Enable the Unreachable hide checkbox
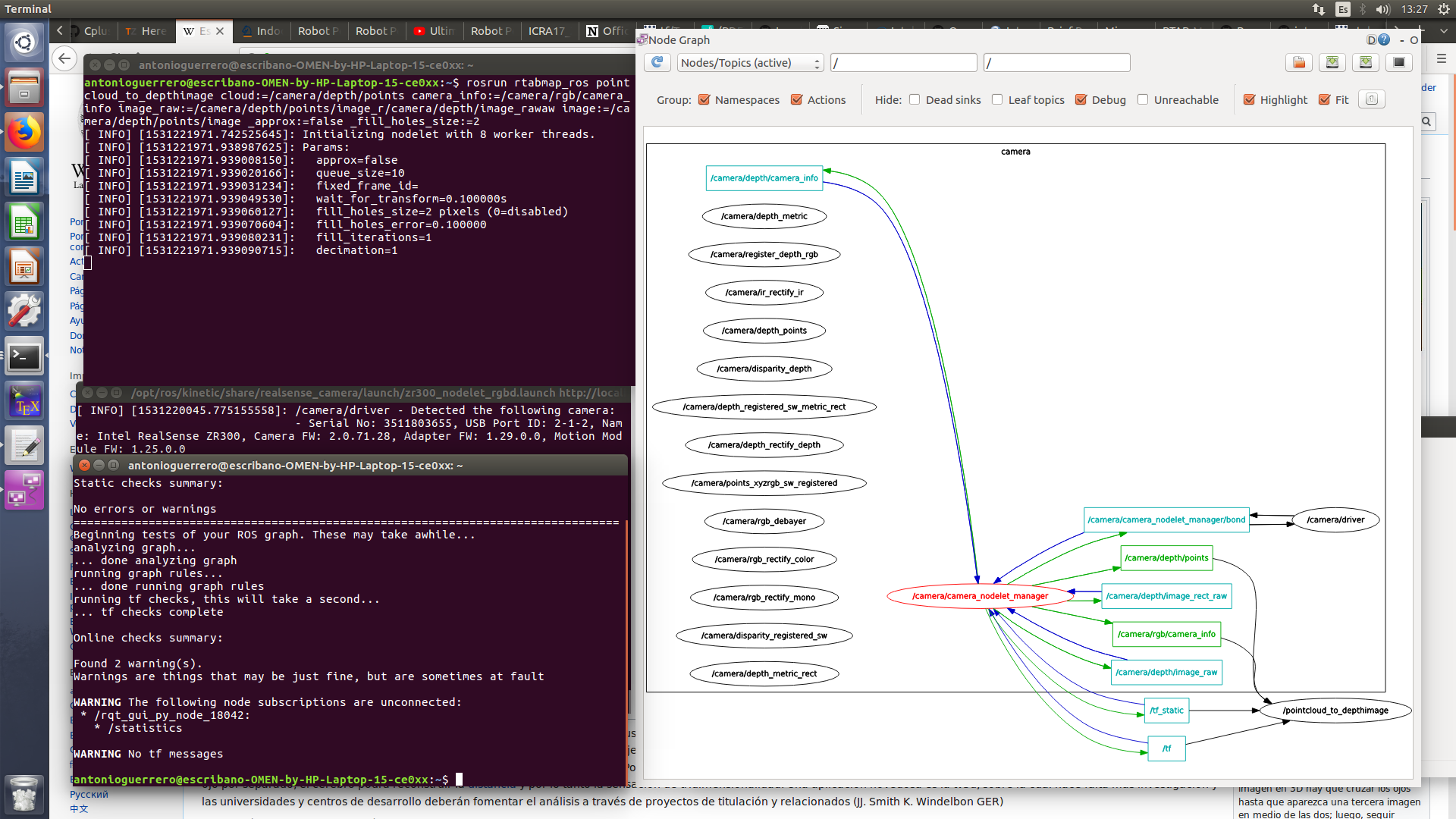The image size is (1456, 819). pyautogui.click(x=1142, y=99)
